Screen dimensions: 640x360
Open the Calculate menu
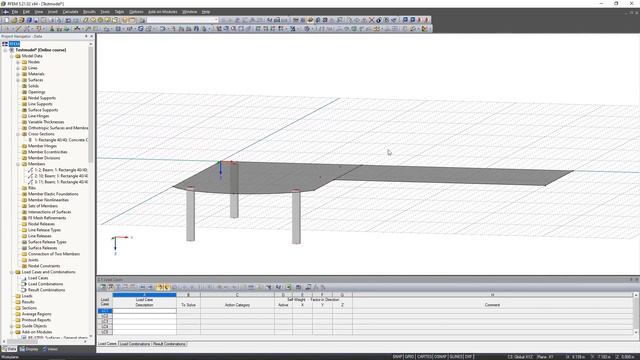click(70, 12)
